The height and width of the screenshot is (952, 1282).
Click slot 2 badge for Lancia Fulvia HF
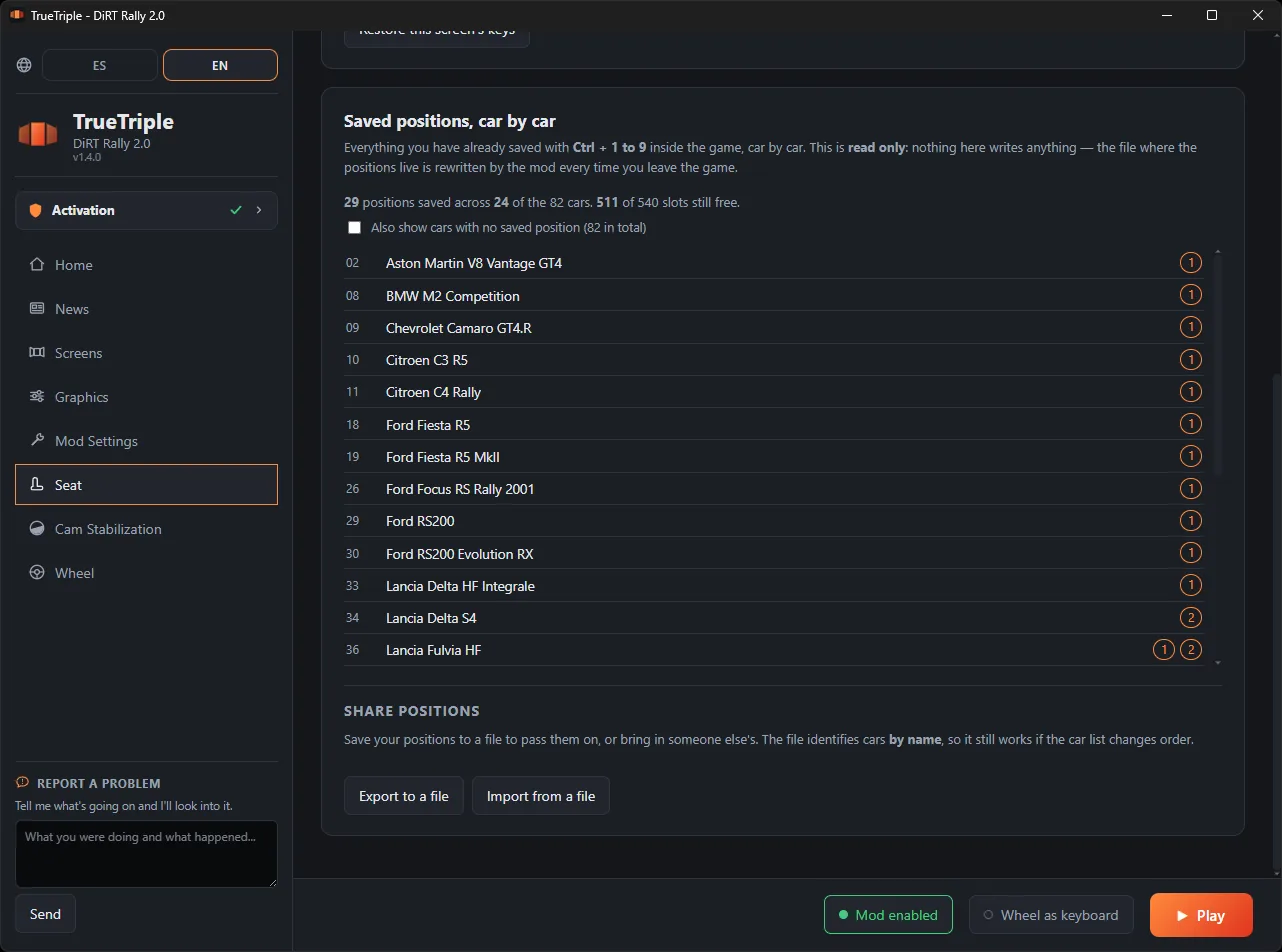[1191, 649]
